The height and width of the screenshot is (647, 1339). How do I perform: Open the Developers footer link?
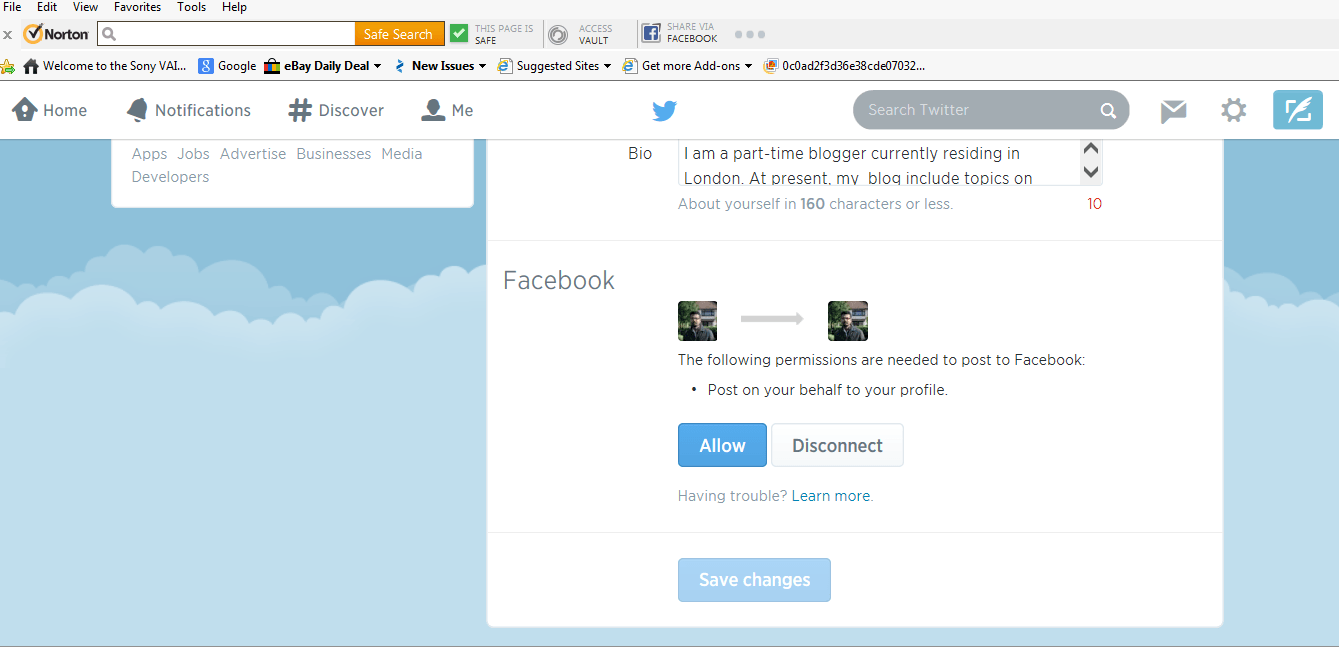[x=170, y=177]
